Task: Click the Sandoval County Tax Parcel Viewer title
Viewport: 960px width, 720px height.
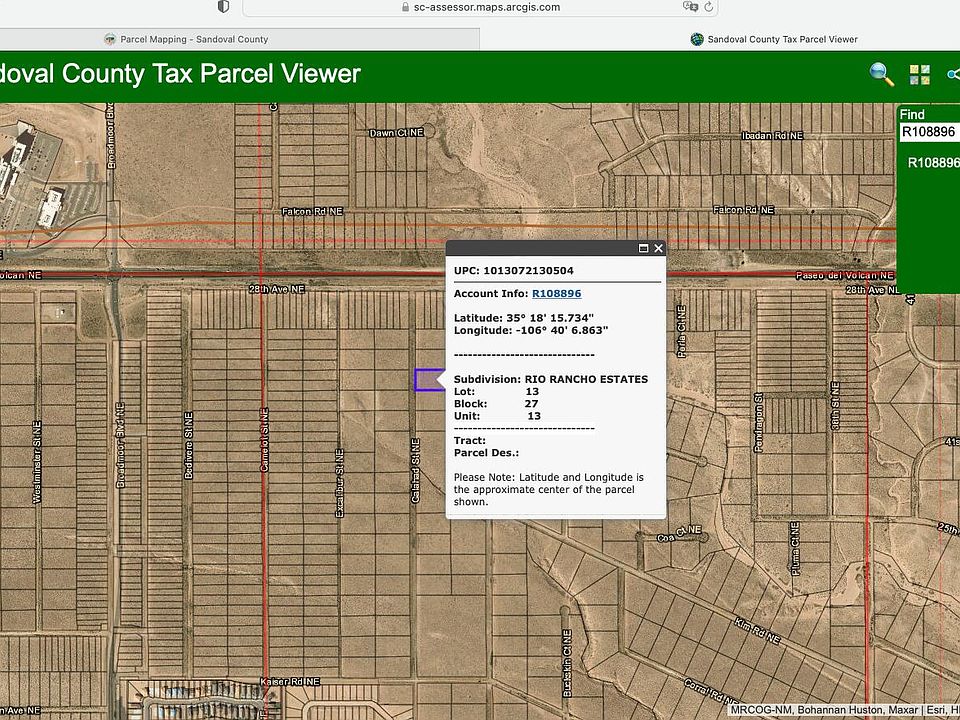Action: pos(180,74)
